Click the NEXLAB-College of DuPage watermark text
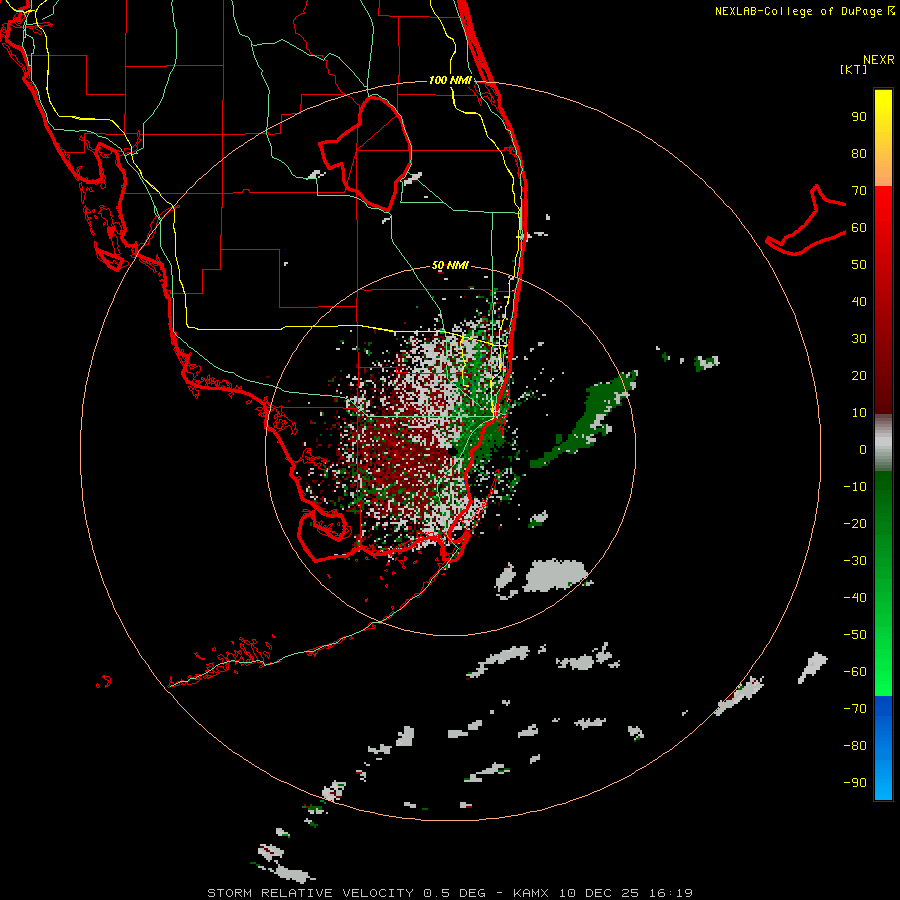Viewport: 900px width, 900px height. 804,11
